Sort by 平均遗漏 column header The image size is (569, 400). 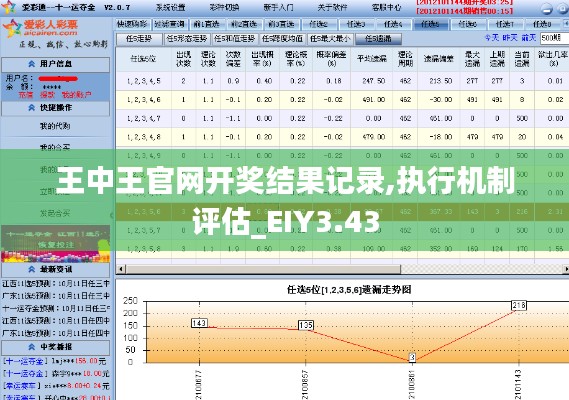click(372, 59)
